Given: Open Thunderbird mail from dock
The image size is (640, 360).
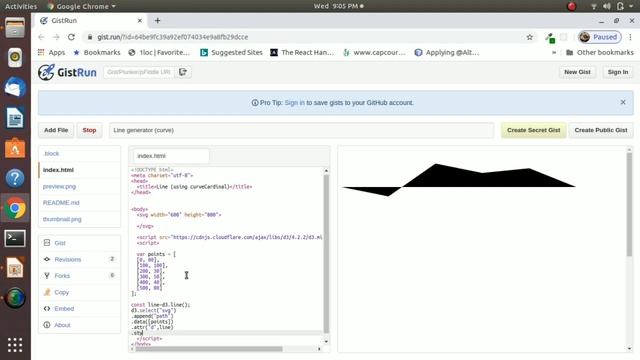Looking at the screenshot, I should click(x=15, y=88).
